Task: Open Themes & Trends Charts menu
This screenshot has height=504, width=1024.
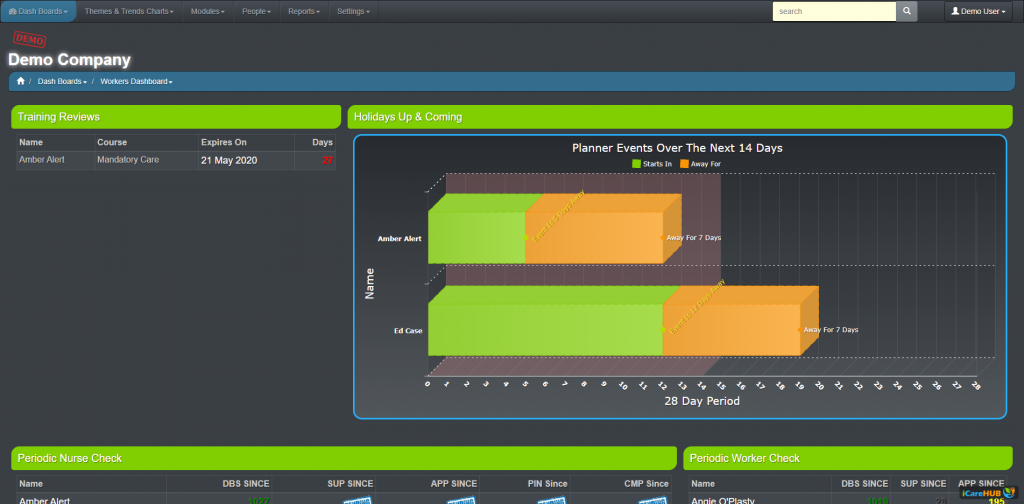Action: [x=129, y=11]
